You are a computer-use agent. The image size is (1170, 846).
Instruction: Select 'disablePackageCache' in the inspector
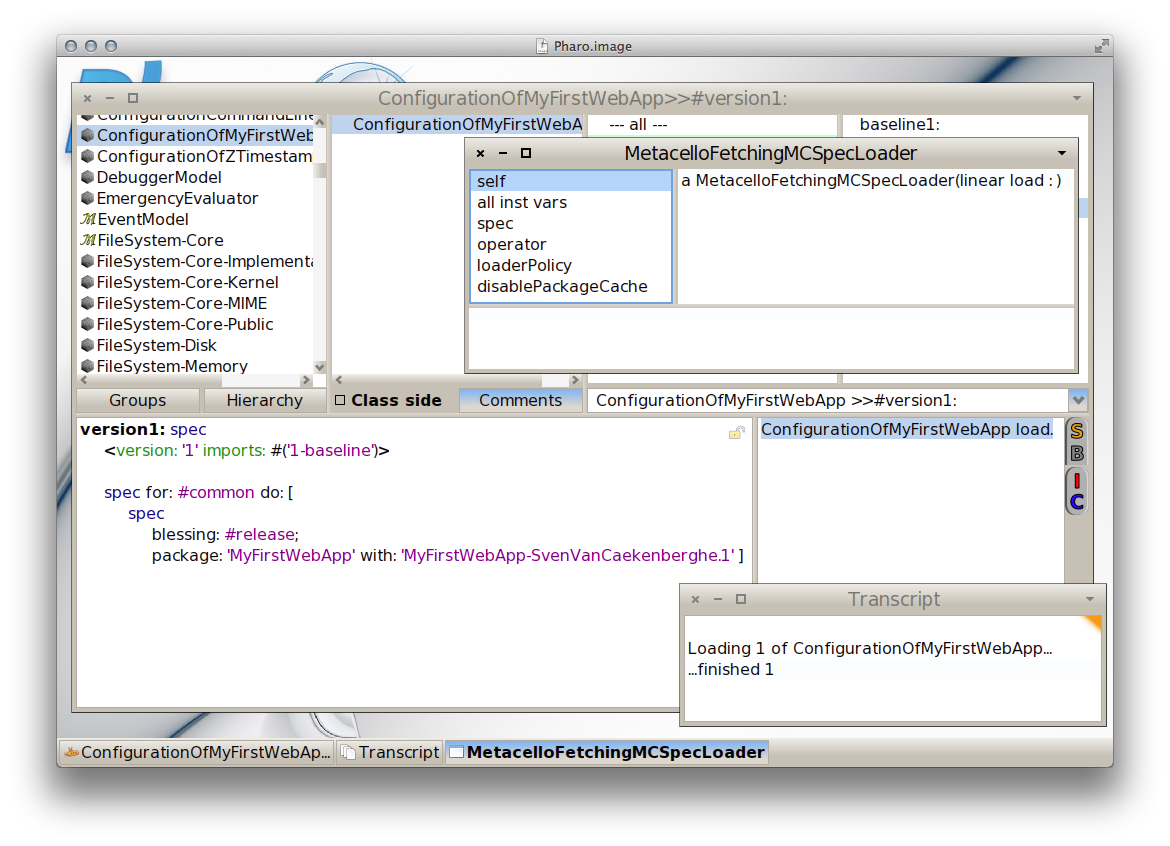point(571,286)
